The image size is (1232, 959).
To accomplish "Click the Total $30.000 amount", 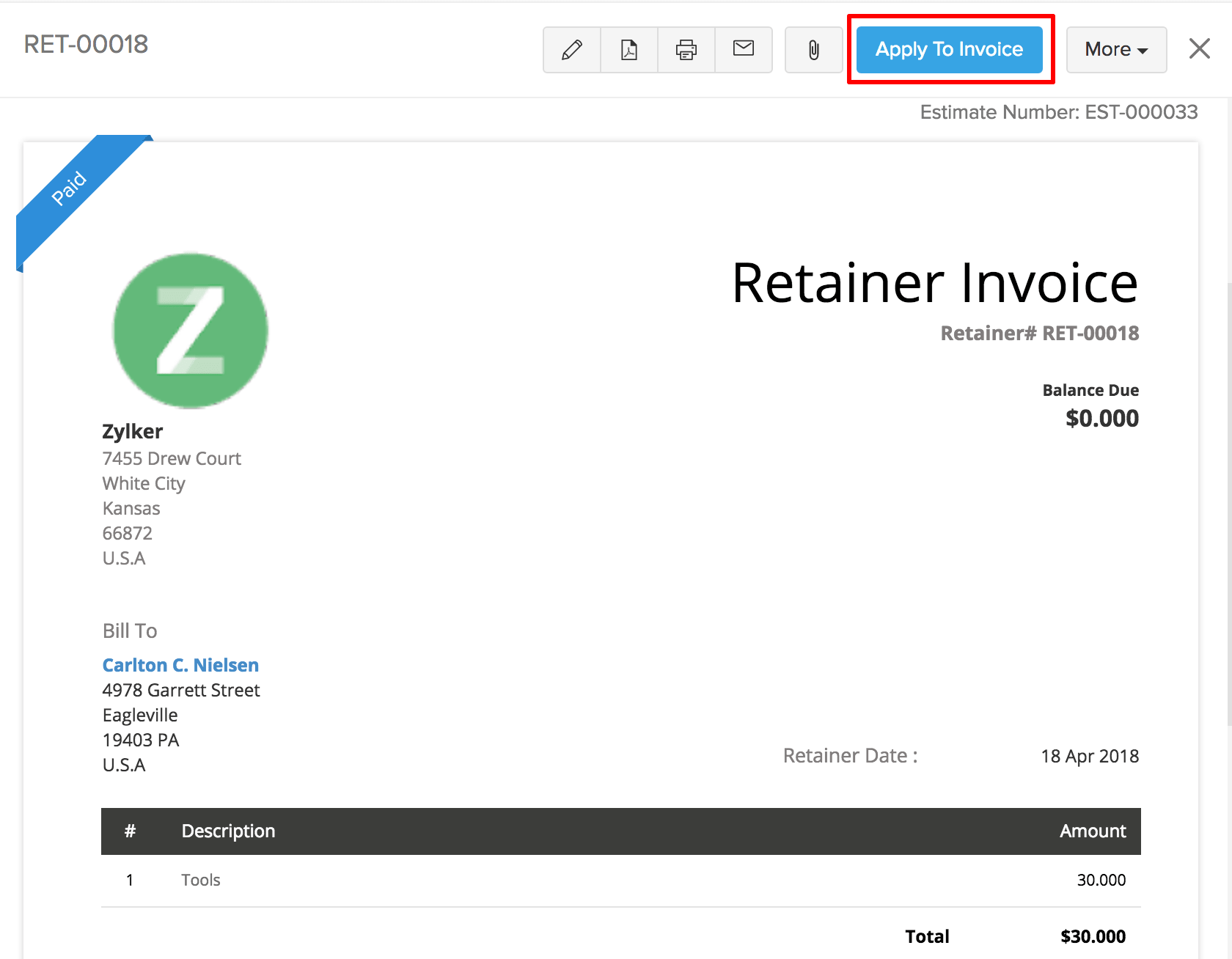I will click(x=1092, y=936).
